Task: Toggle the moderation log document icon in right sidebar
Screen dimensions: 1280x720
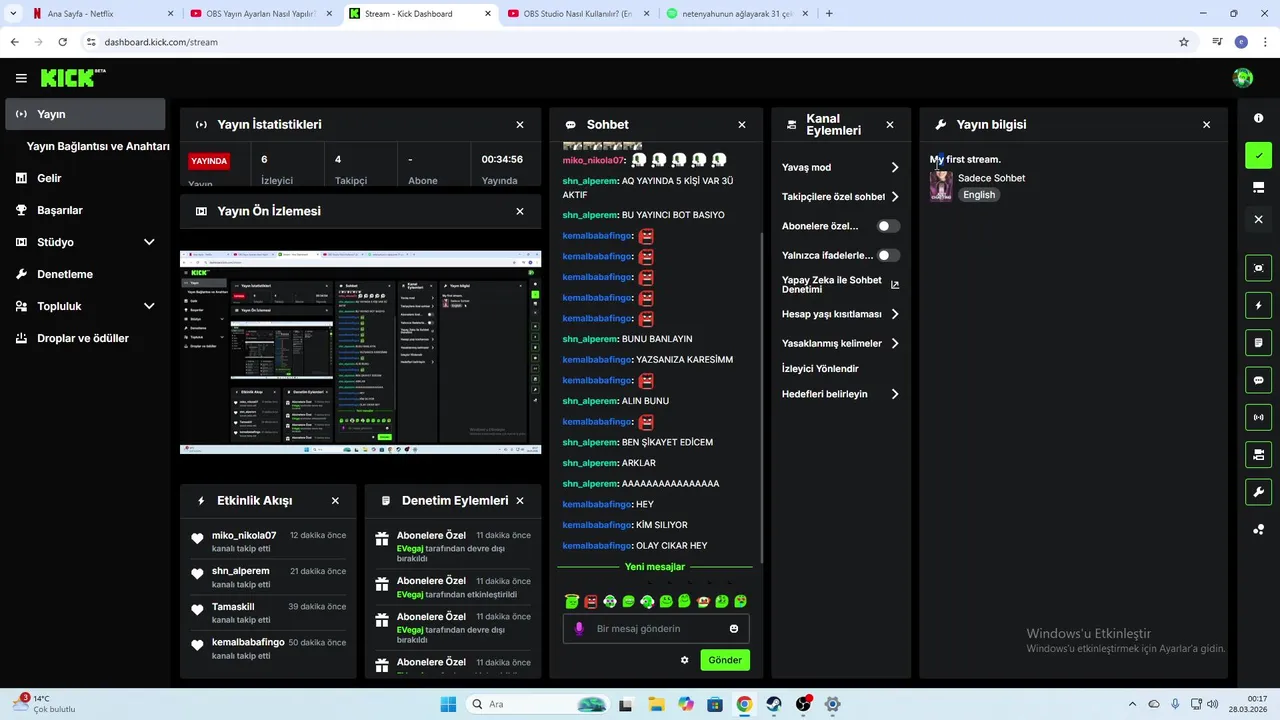Action: (x=1258, y=343)
